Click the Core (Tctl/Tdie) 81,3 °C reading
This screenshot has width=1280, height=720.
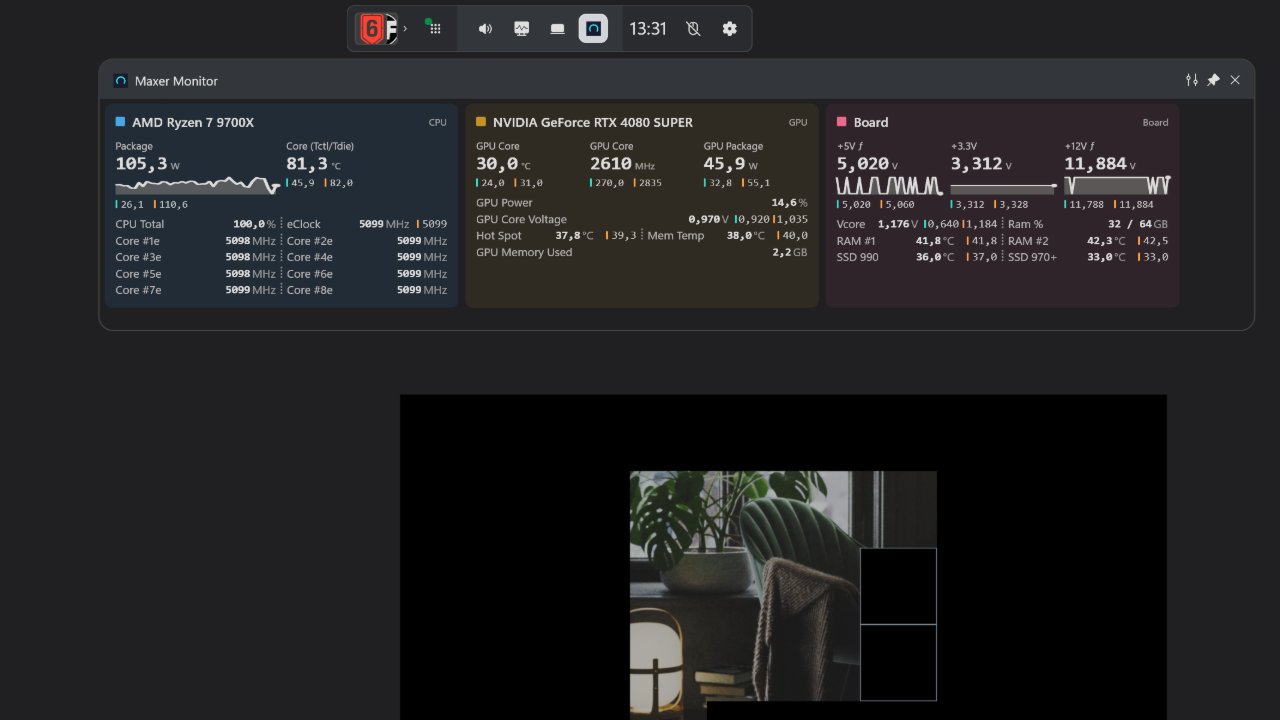coord(314,164)
